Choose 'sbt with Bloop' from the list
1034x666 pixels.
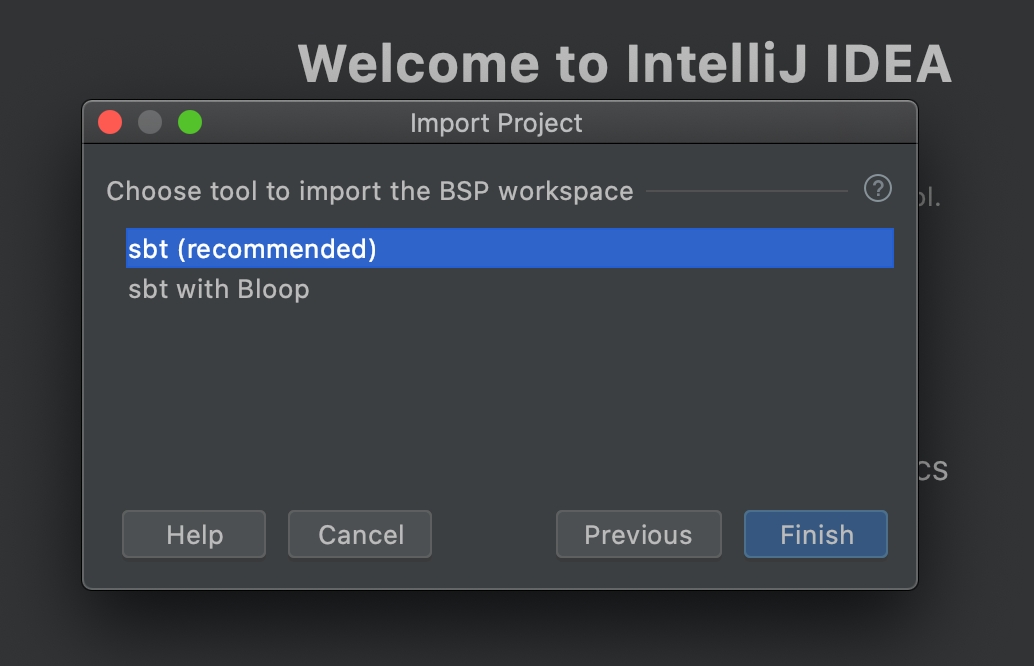click(x=219, y=290)
